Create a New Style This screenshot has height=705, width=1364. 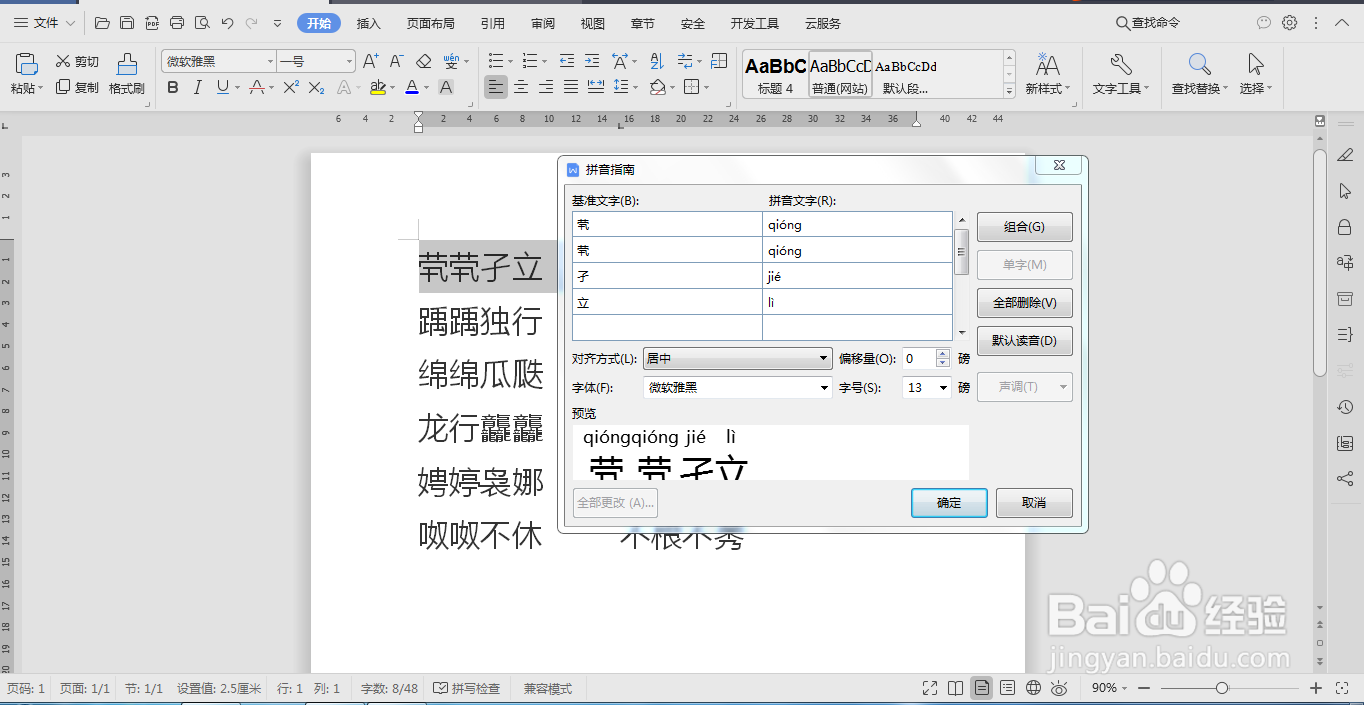(x=1047, y=74)
